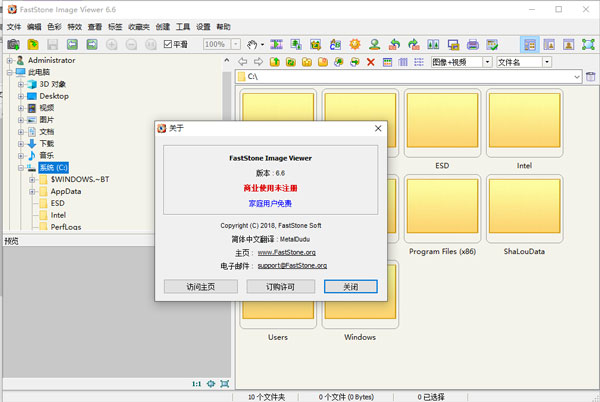Click the 1:1 actual size preview icon

click(197, 384)
